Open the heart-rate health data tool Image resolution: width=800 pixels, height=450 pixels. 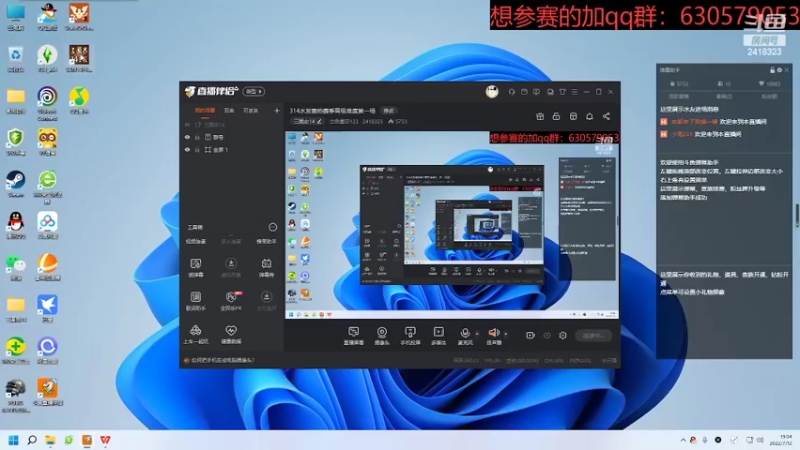[231, 334]
